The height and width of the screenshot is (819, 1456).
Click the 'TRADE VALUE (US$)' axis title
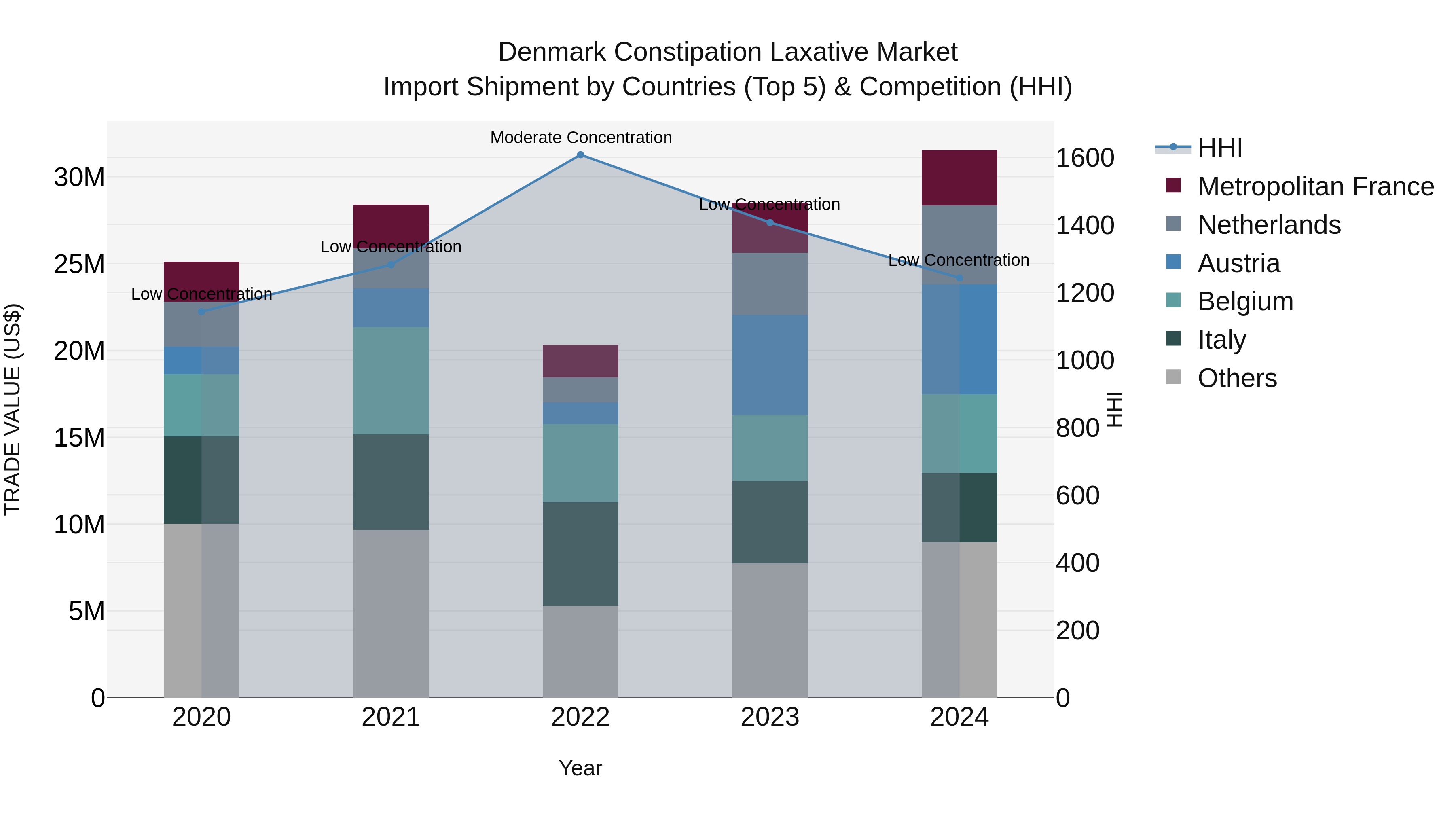13,409
